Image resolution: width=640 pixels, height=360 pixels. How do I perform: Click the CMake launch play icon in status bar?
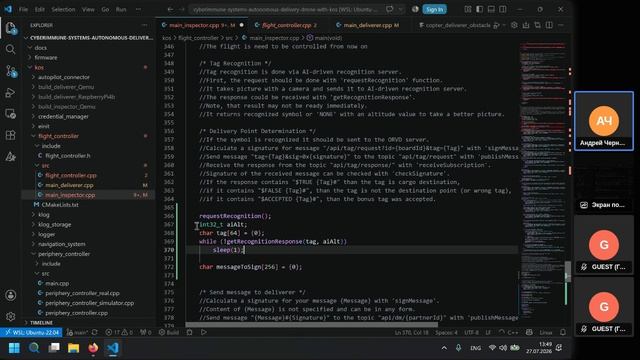tap(203, 332)
